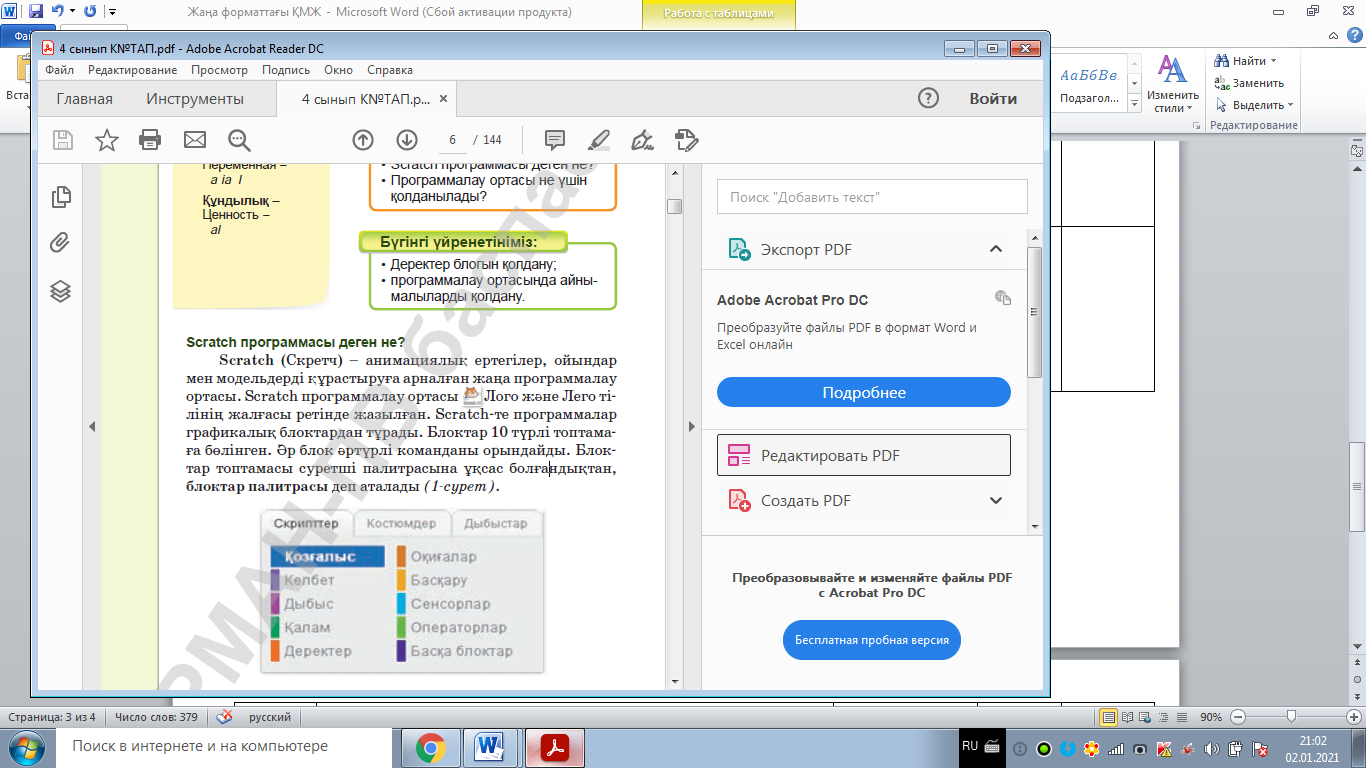Viewport: 1366px width, 768px height.
Task: Open the Fill & Sign pen tool
Action: (x=643, y=140)
